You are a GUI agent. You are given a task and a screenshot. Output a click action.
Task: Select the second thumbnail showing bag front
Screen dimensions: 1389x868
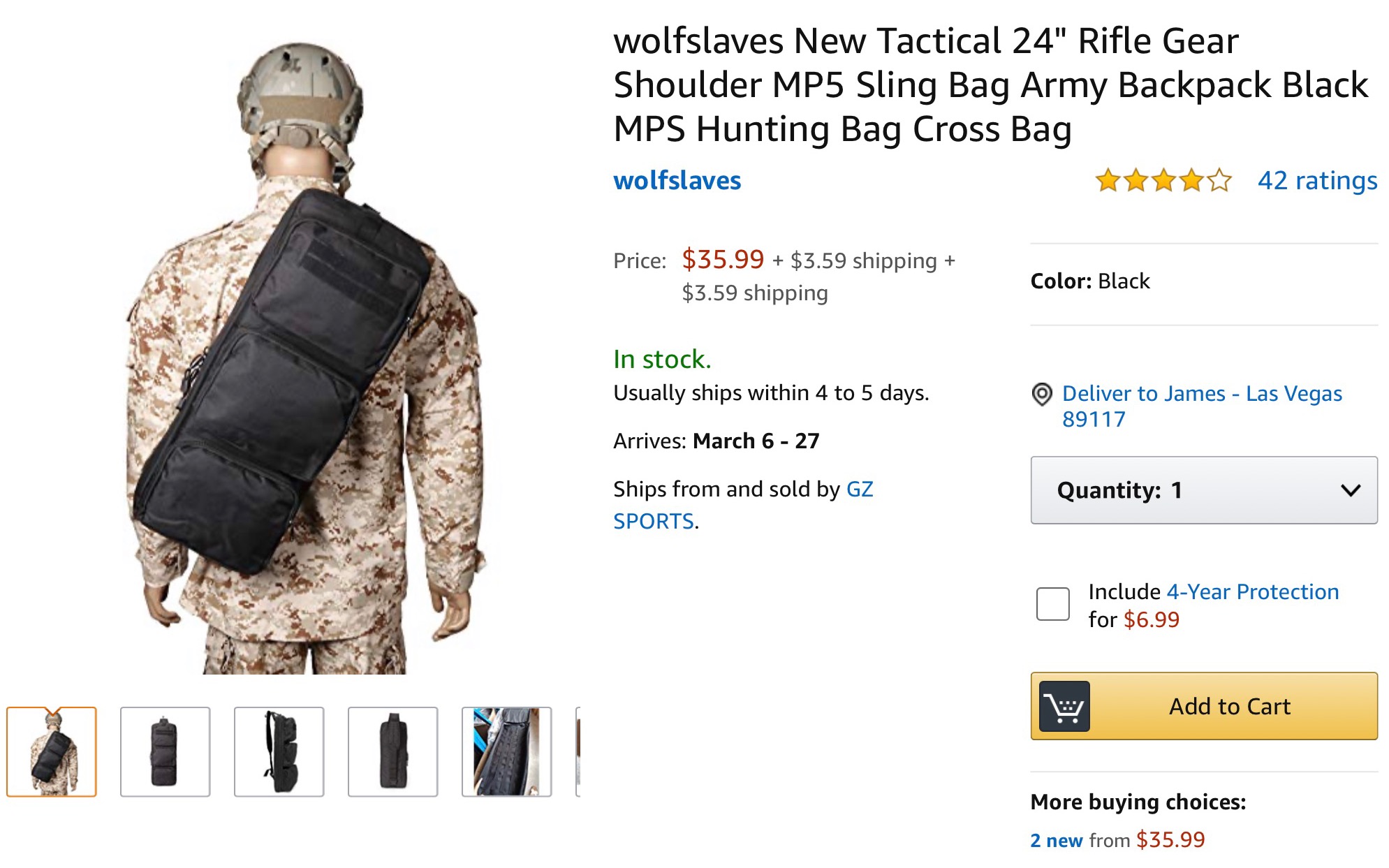pos(165,751)
